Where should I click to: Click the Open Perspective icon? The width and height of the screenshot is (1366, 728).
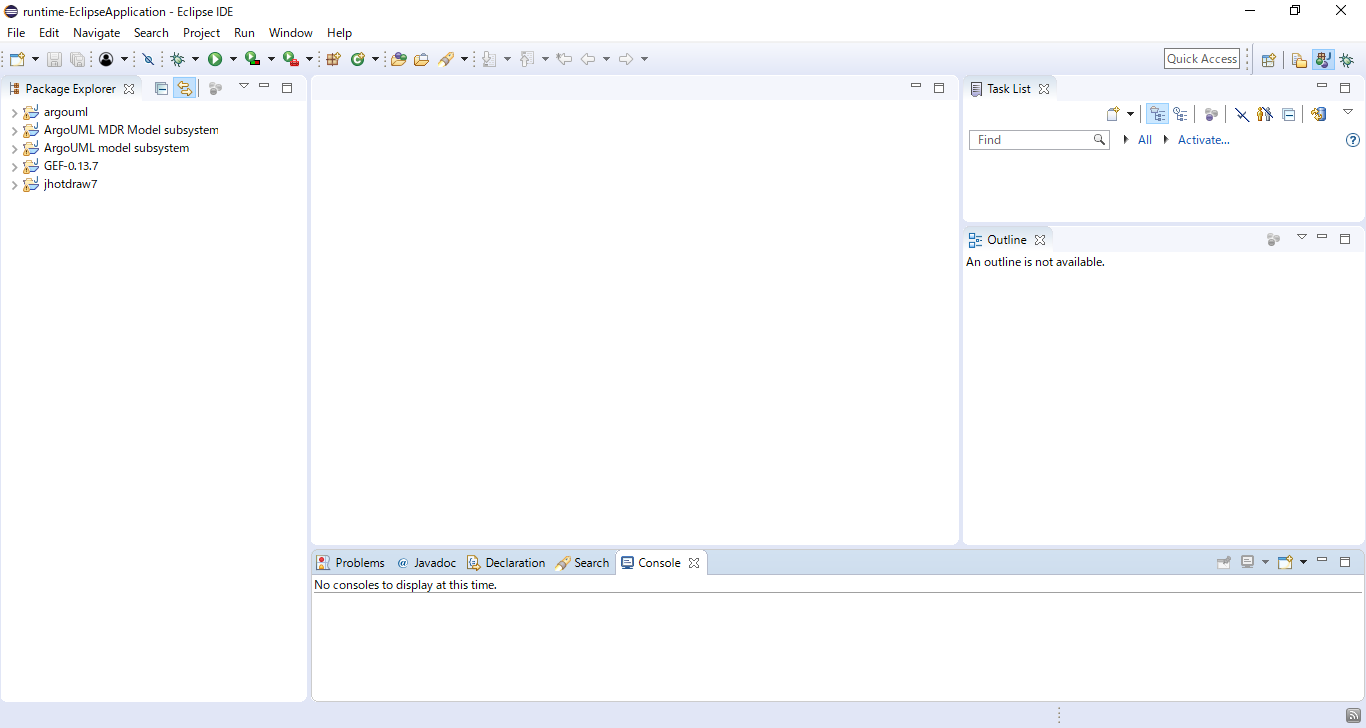pos(1268,59)
